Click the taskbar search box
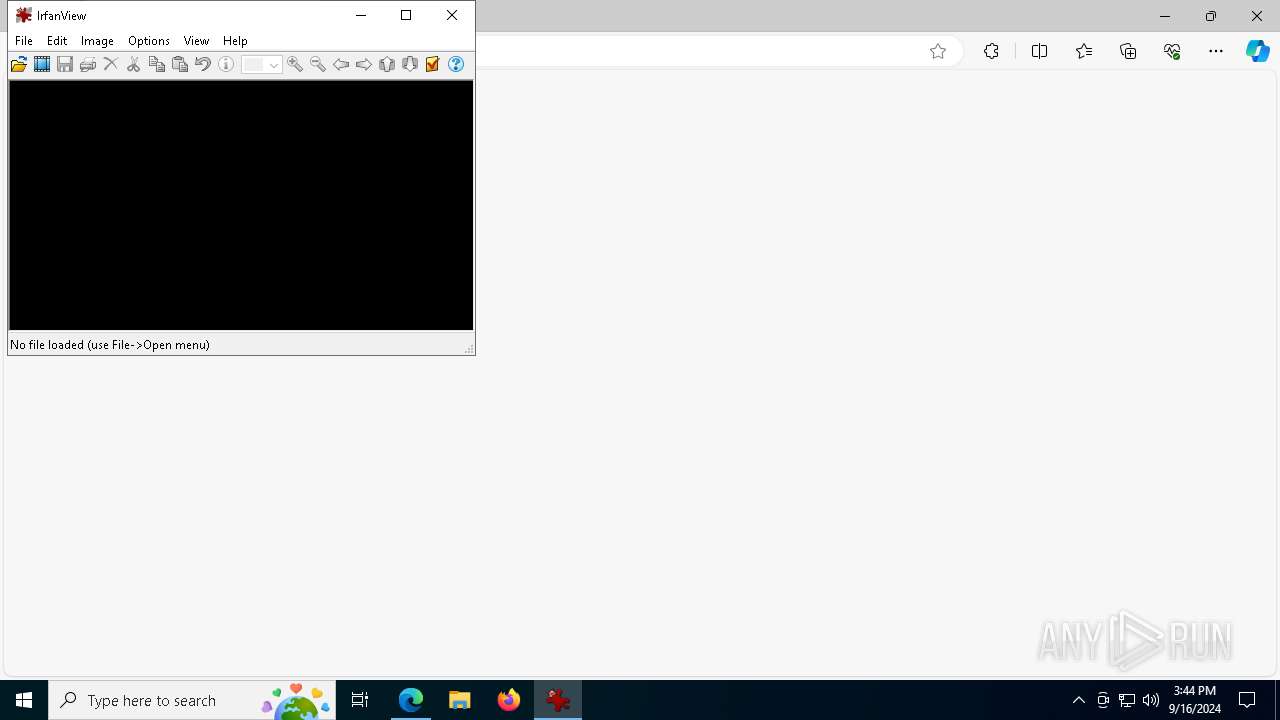 (192, 700)
